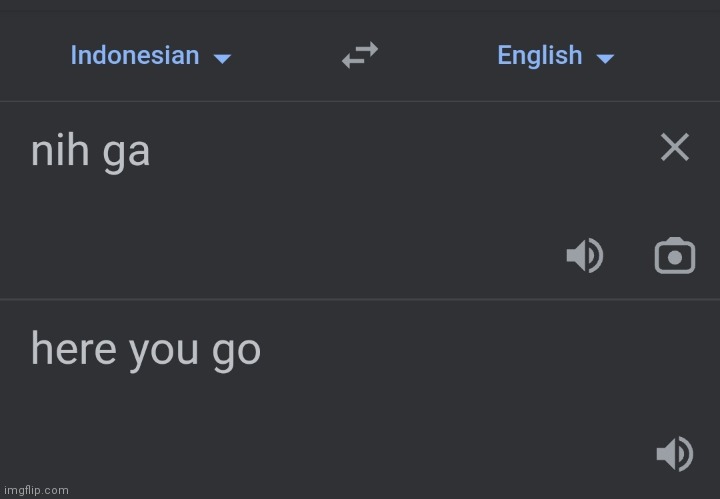Click the imgflip.com watermark
Screen dimensions: 720x499
click(x=36, y=491)
